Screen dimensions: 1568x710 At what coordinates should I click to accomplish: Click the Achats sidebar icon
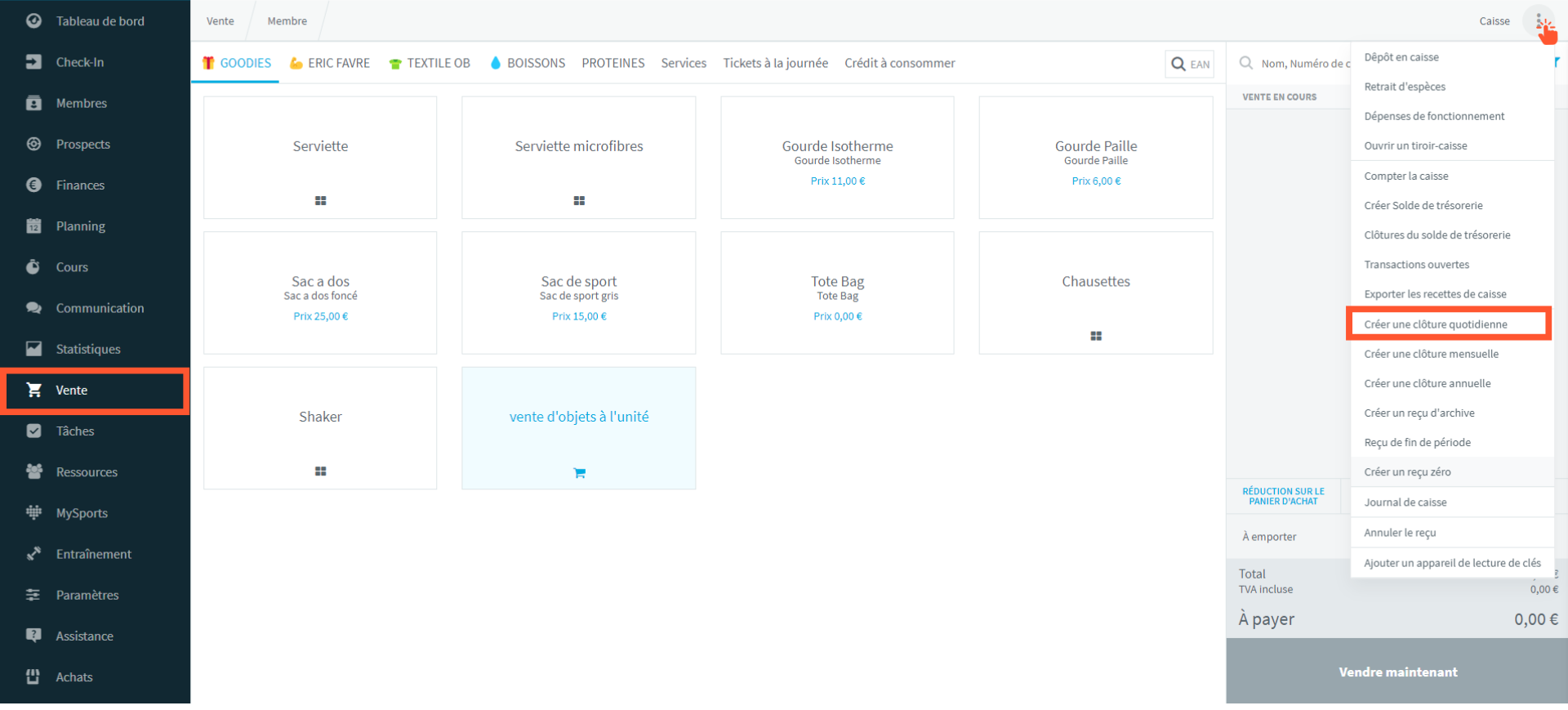pyautogui.click(x=33, y=677)
